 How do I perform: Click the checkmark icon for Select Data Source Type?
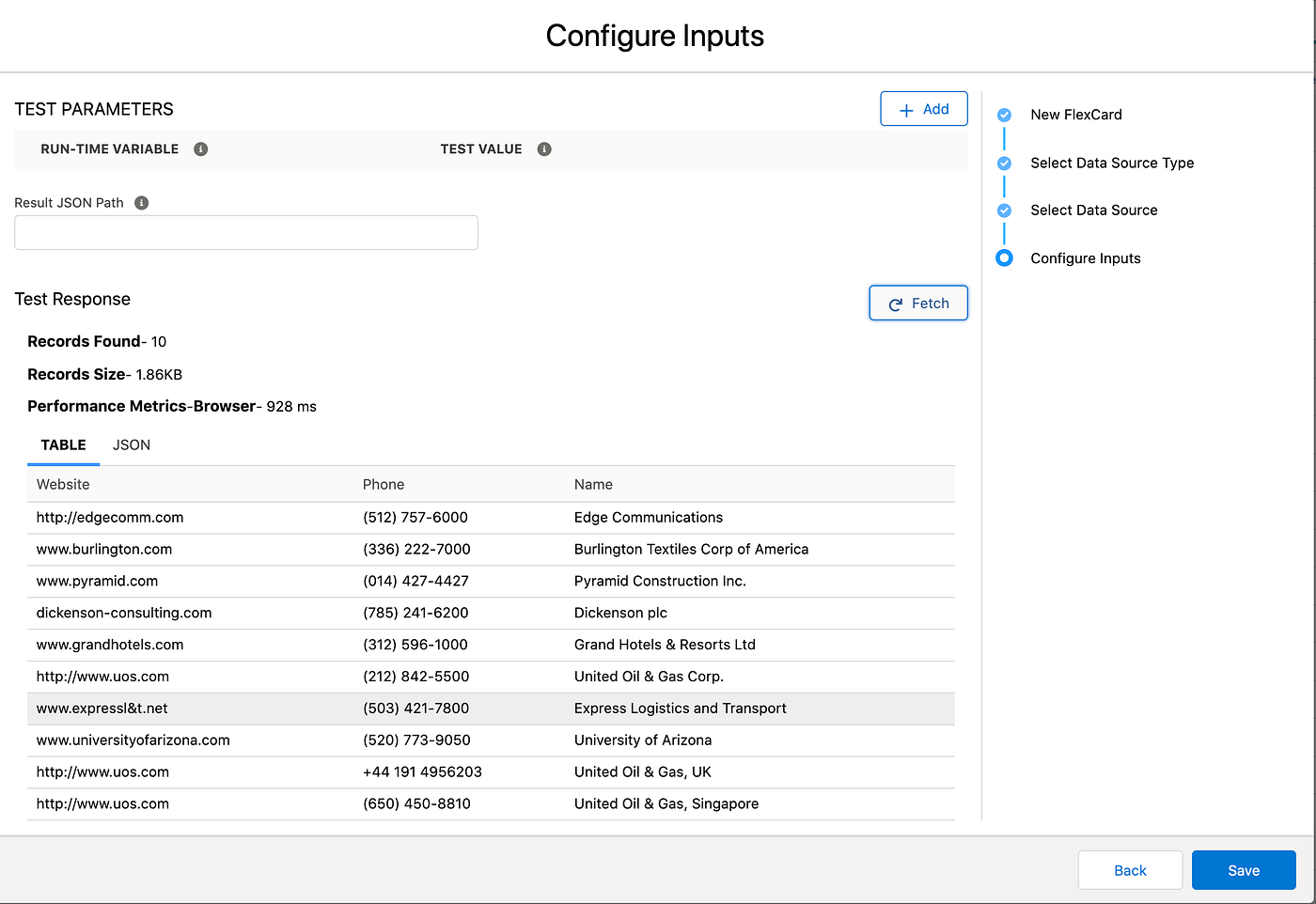[1004, 163]
